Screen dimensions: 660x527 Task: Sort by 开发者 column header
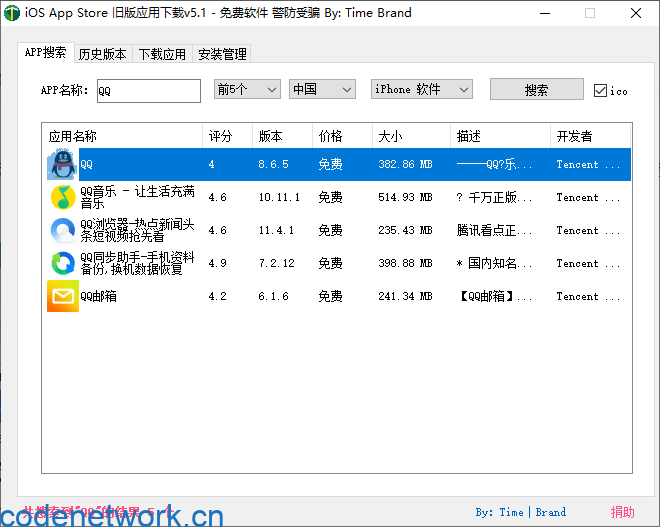pos(590,136)
